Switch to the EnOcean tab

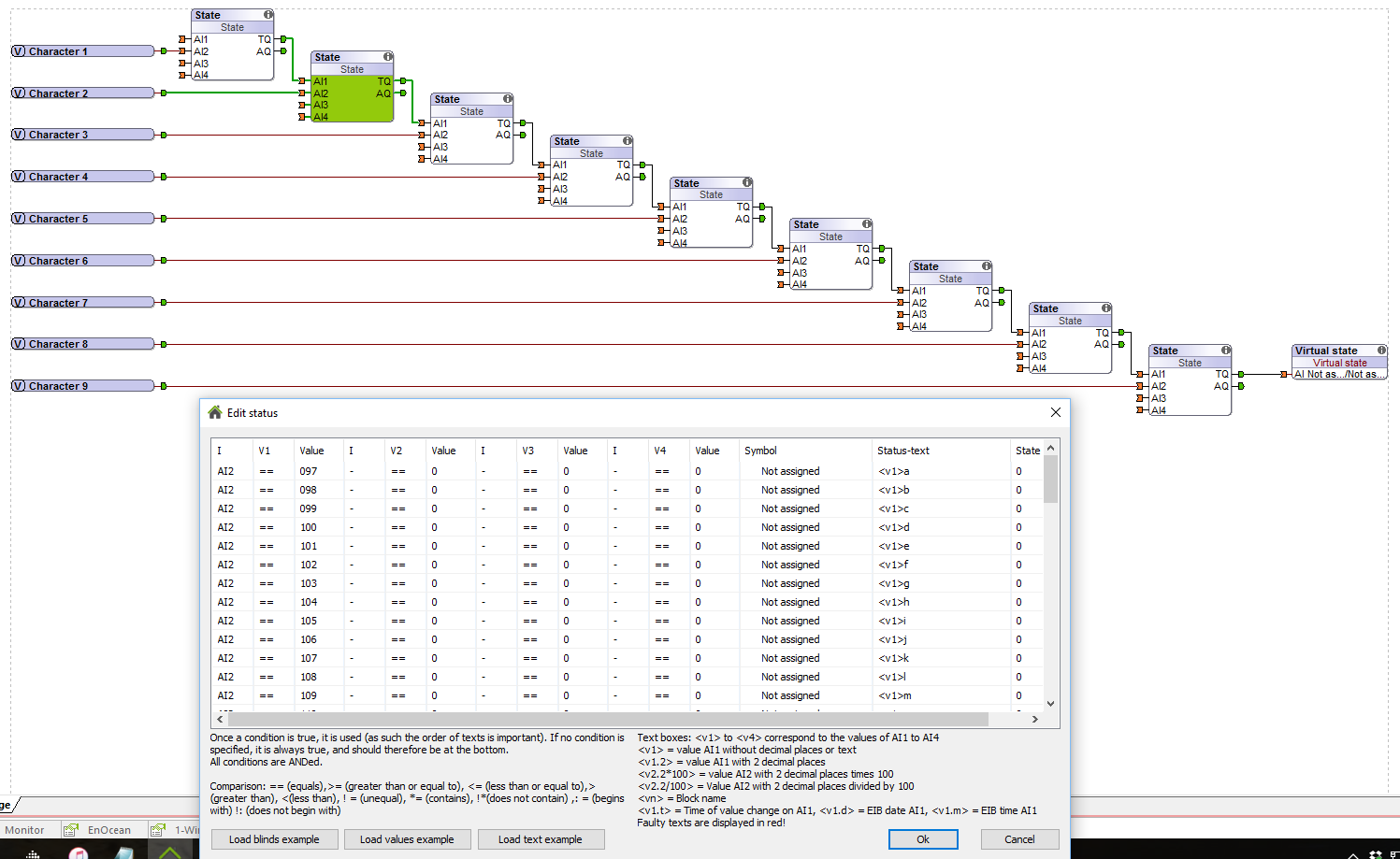click(108, 830)
